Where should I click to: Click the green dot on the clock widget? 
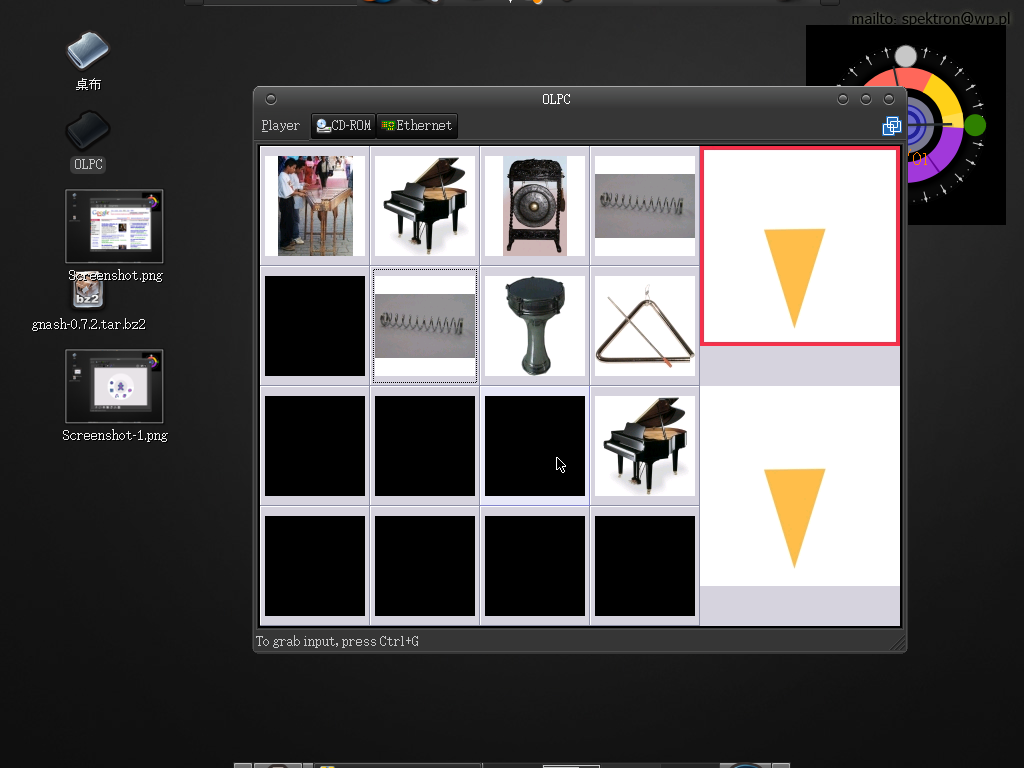coord(975,125)
